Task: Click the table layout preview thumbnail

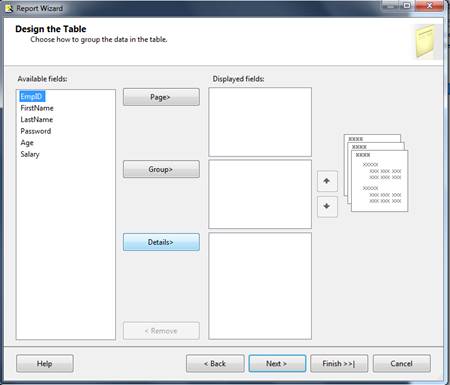Action: (x=376, y=173)
